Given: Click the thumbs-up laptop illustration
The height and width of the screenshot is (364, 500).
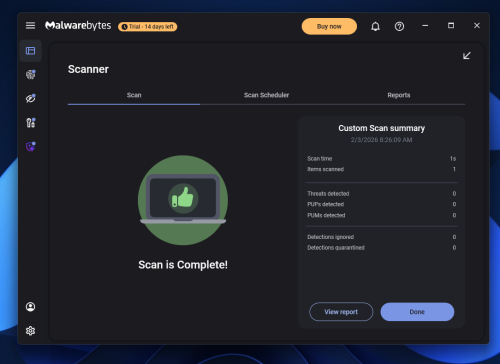Looking at the screenshot, I should [x=183, y=200].
